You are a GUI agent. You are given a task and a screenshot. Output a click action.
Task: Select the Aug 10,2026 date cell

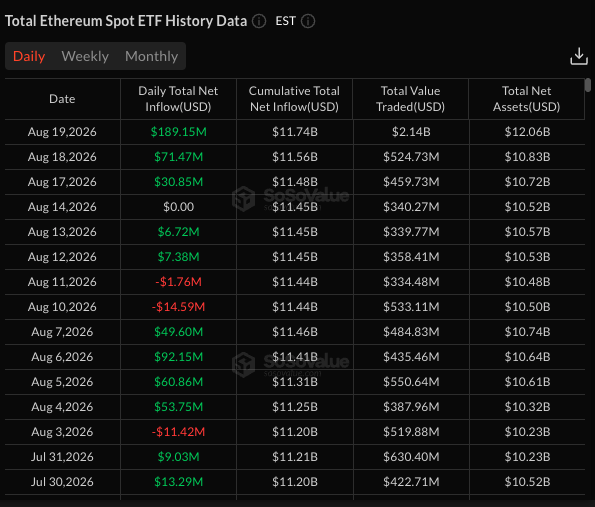click(x=62, y=307)
